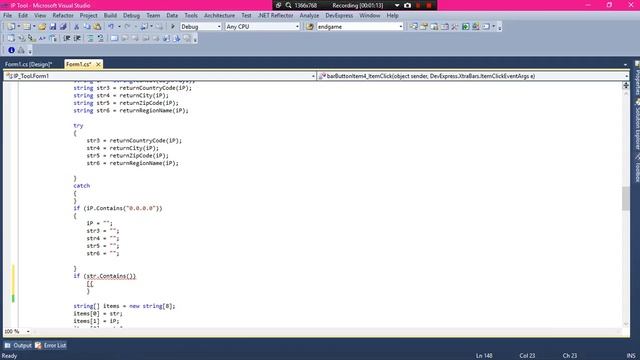This screenshot has height=360, width=640.
Task: Open the Refactor menu
Action: (x=63, y=16)
